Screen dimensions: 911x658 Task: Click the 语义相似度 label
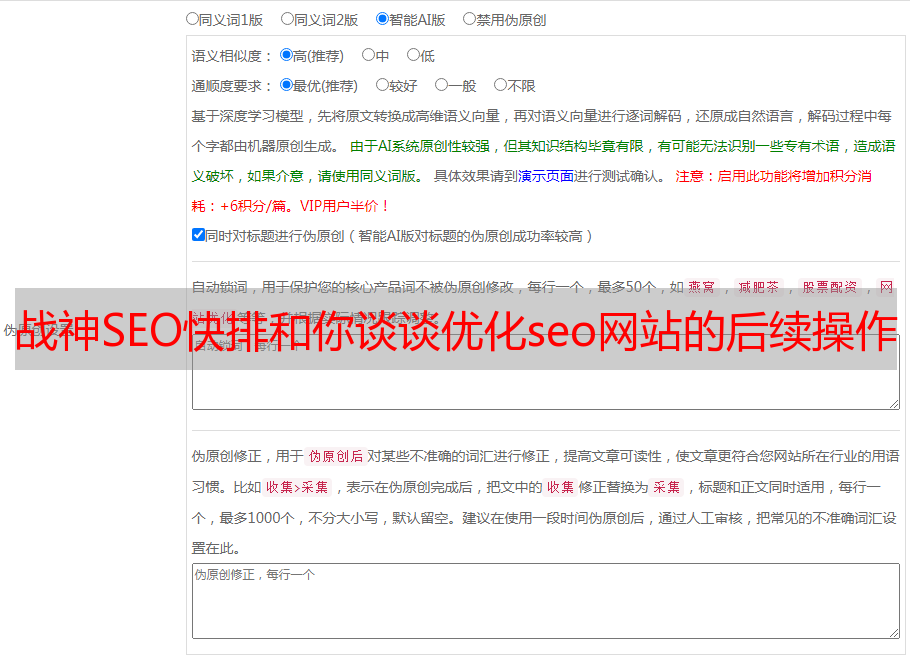click(232, 56)
